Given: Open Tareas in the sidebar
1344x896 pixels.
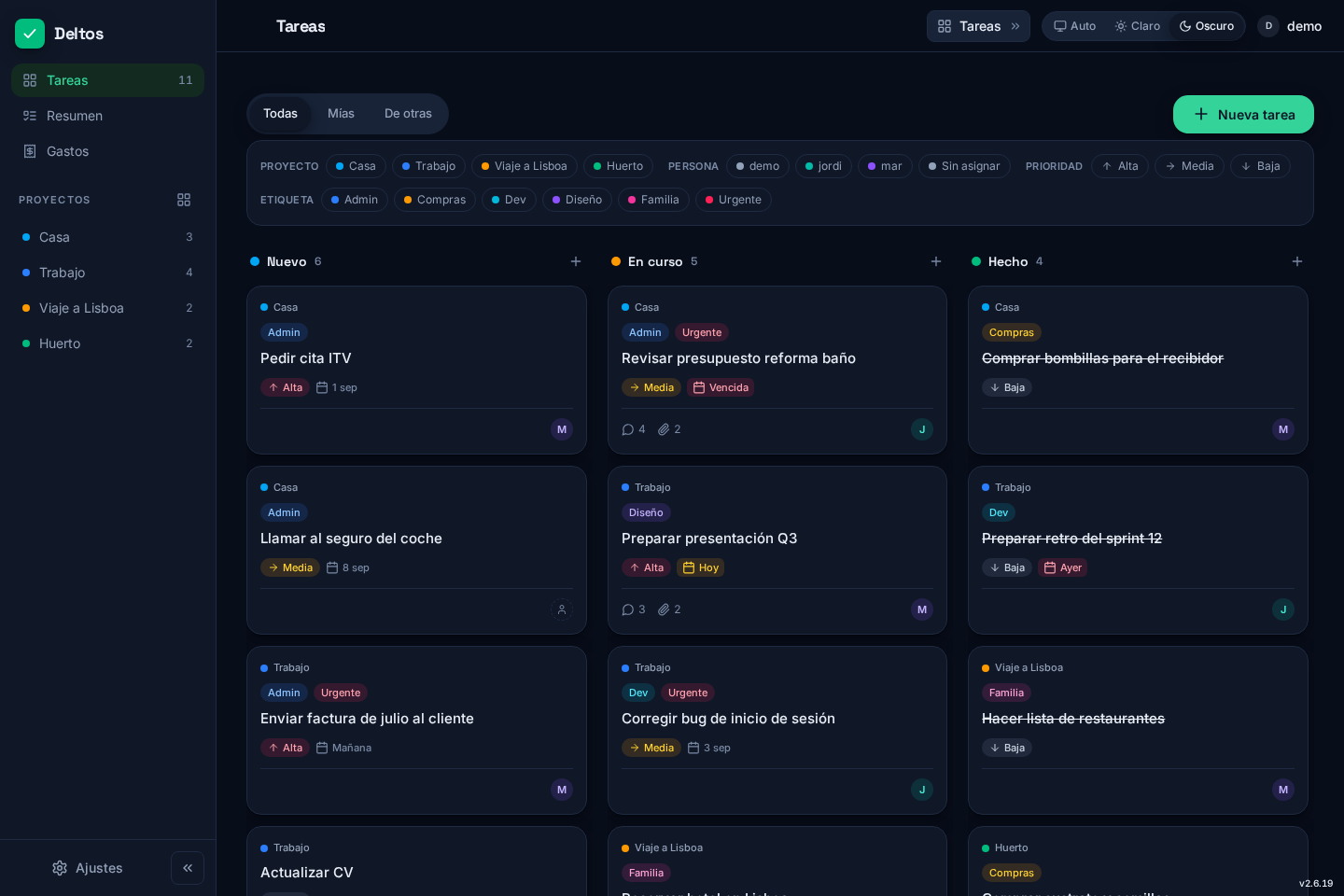Looking at the screenshot, I should (x=107, y=80).
